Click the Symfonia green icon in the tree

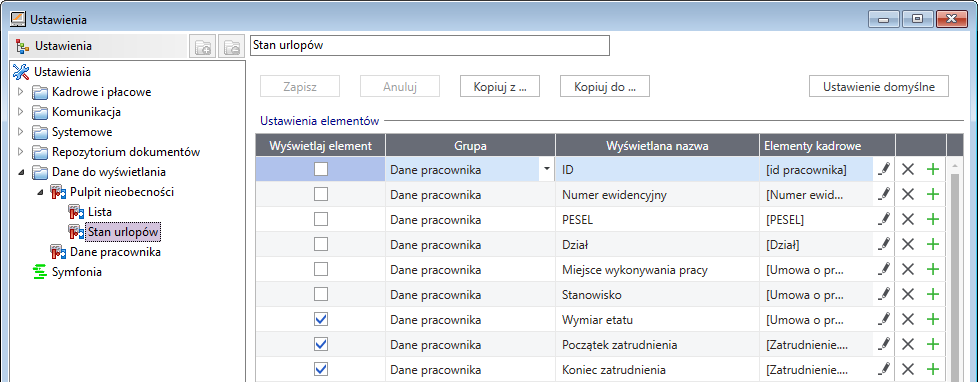click(x=40, y=272)
